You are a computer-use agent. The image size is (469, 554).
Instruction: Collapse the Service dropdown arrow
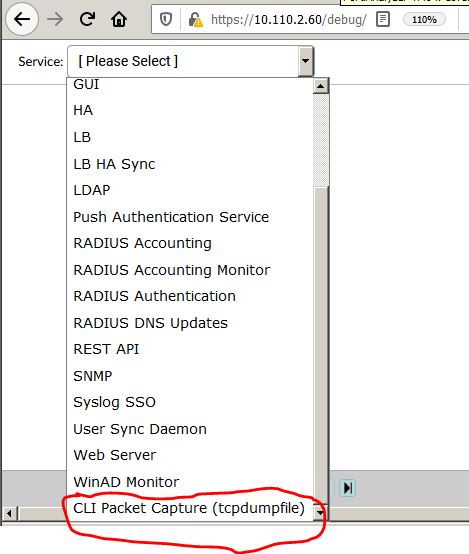(305, 61)
